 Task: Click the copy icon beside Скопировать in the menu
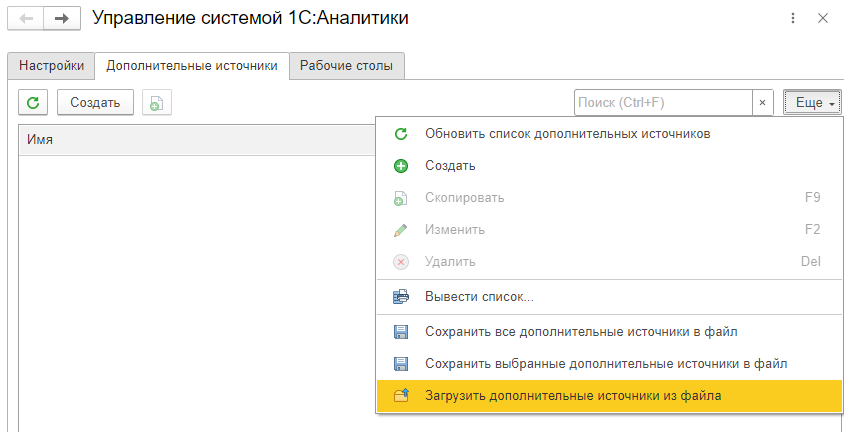[401, 198]
